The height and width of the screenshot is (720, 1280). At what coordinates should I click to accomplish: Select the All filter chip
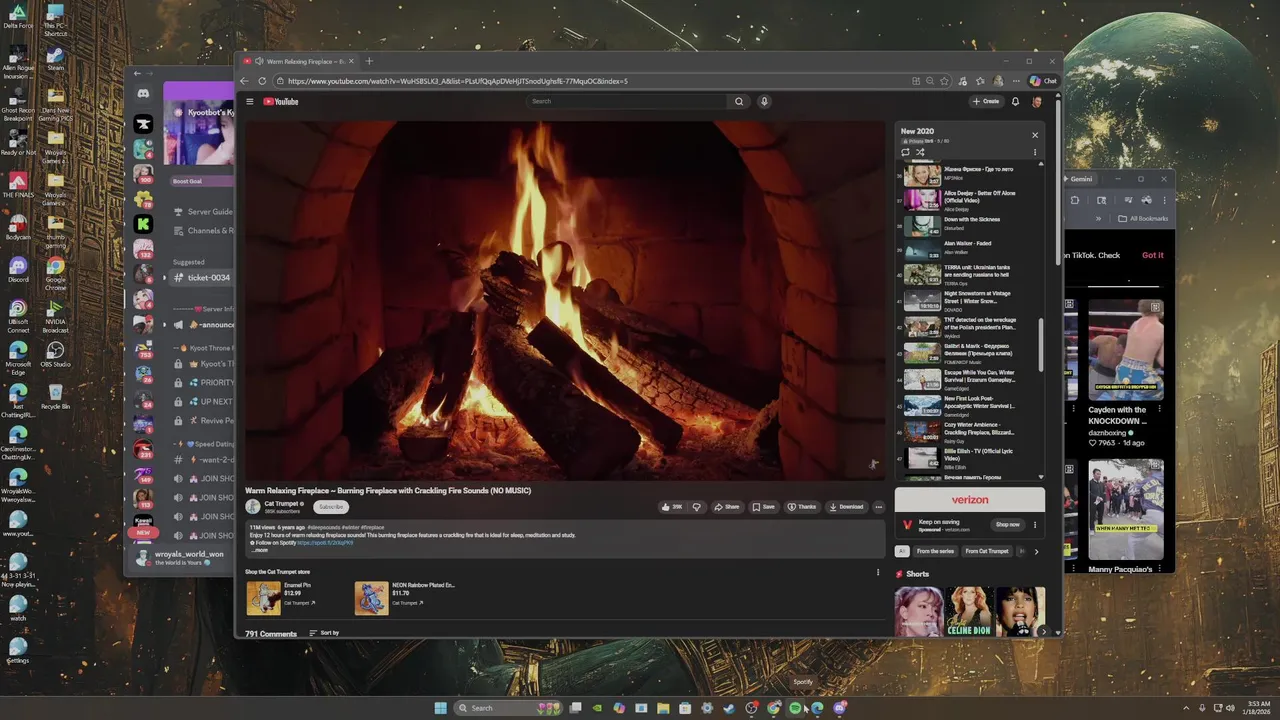click(x=902, y=551)
